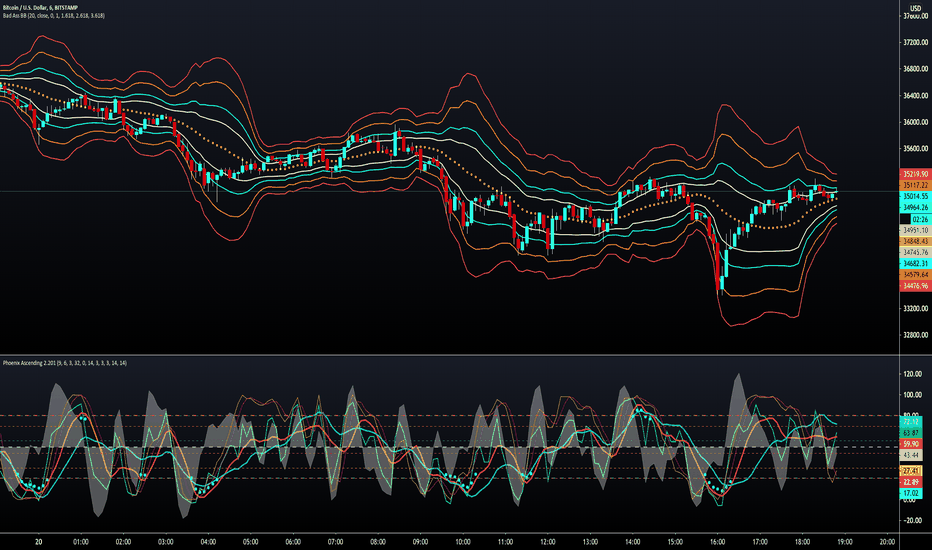
Task: Click the 03:00 time axis label
Action: pos(166,542)
